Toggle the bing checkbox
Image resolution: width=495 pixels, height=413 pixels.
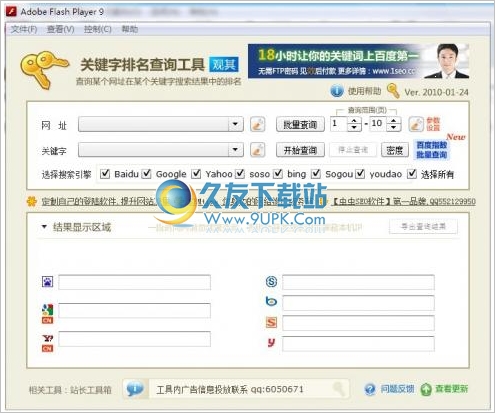278,174
